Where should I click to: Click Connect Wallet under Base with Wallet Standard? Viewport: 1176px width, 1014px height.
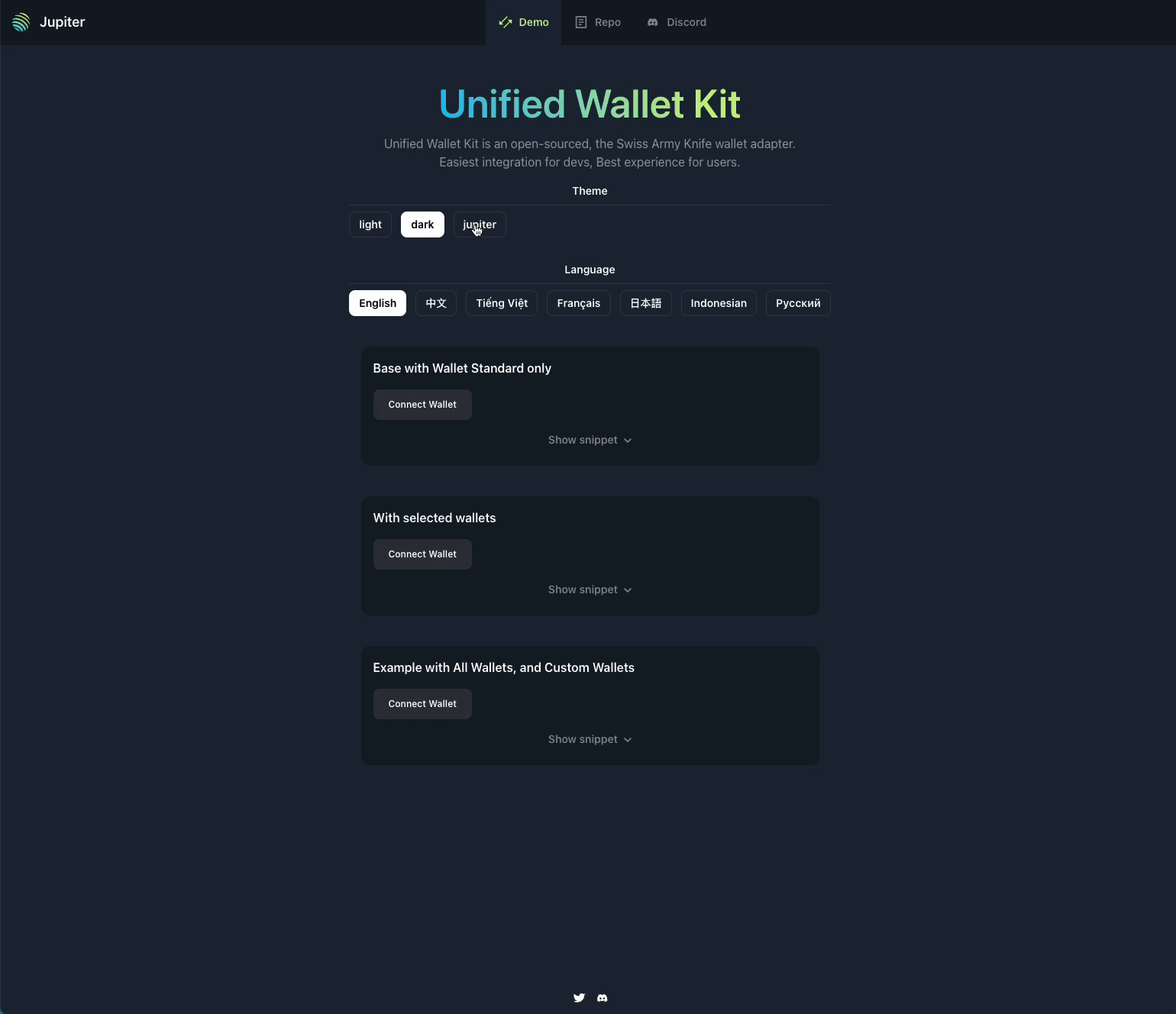422,405
